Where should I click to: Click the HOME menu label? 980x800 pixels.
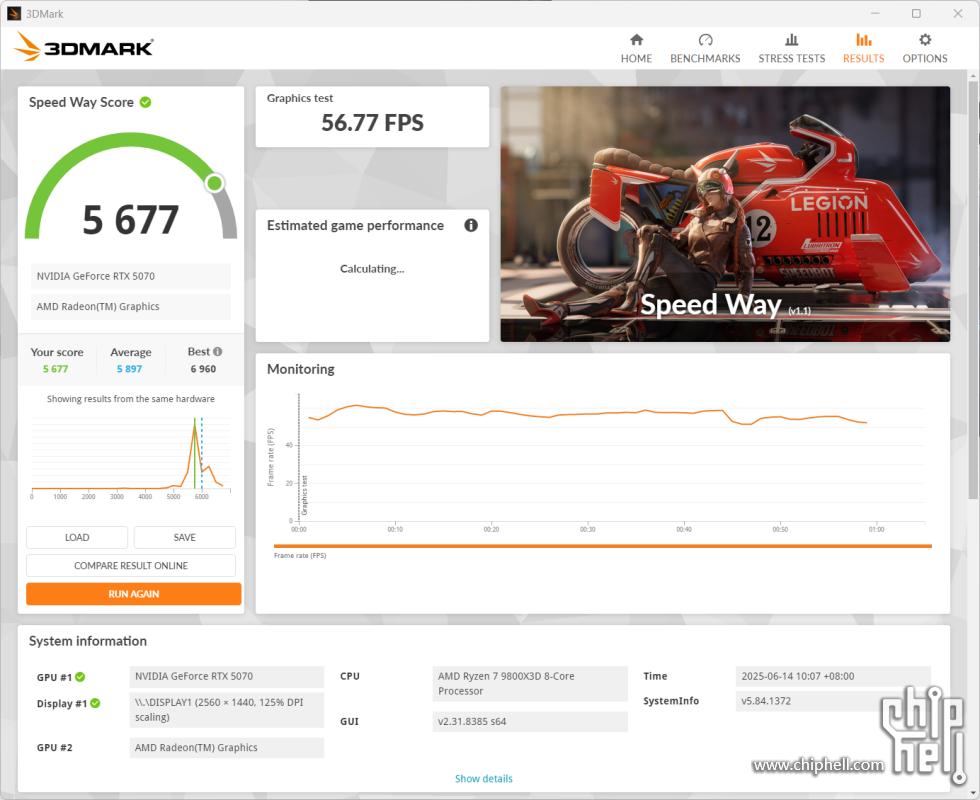coord(636,58)
